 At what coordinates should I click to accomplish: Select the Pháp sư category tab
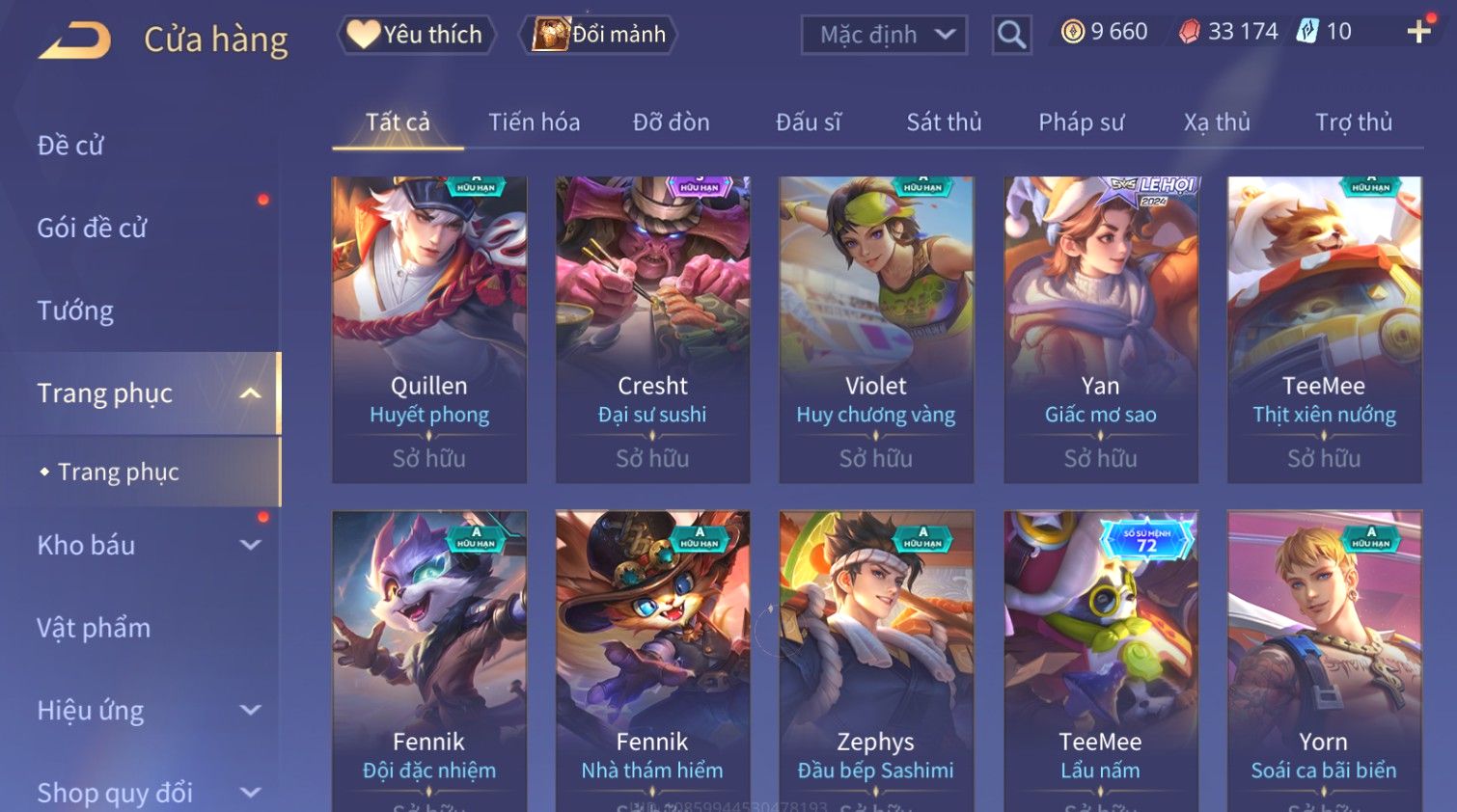point(1081,122)
